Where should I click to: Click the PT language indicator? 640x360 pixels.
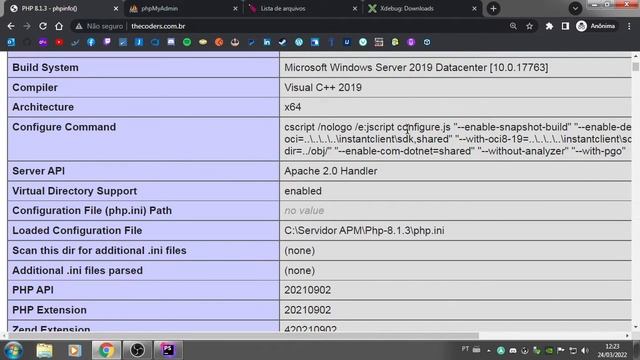coord(465,349)
